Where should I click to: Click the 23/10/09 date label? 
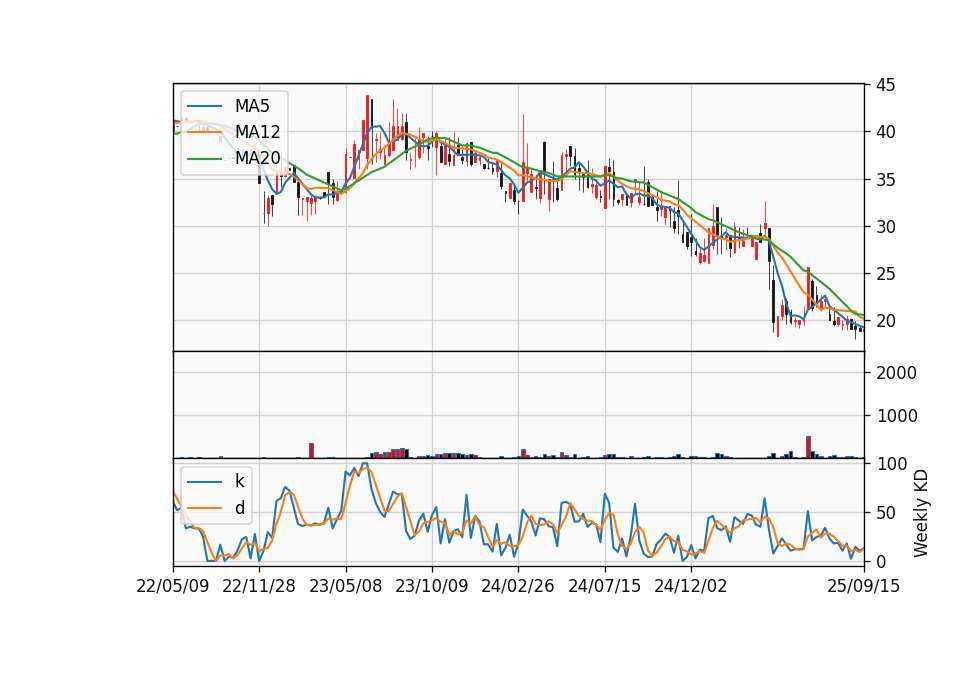432,586
